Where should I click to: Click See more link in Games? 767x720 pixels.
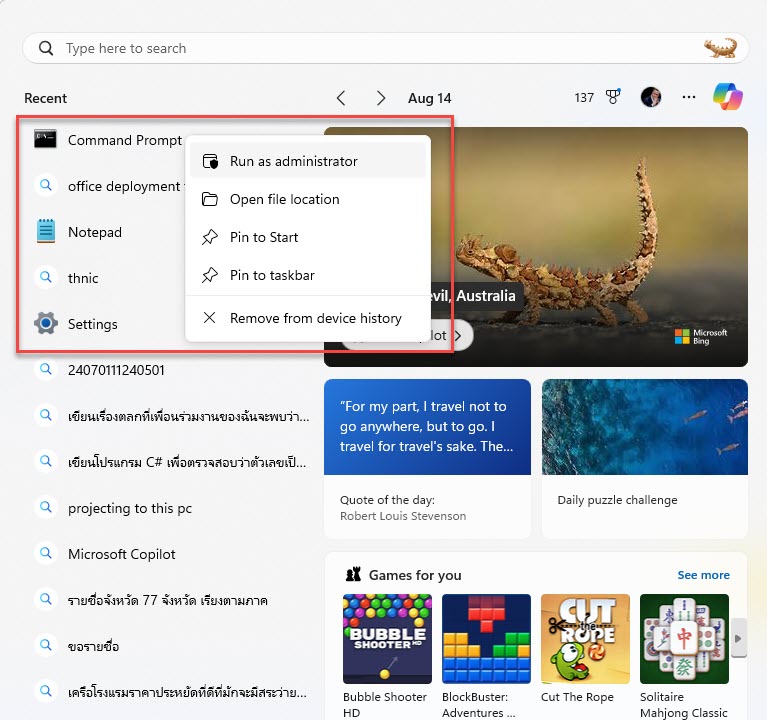point(703,575)
